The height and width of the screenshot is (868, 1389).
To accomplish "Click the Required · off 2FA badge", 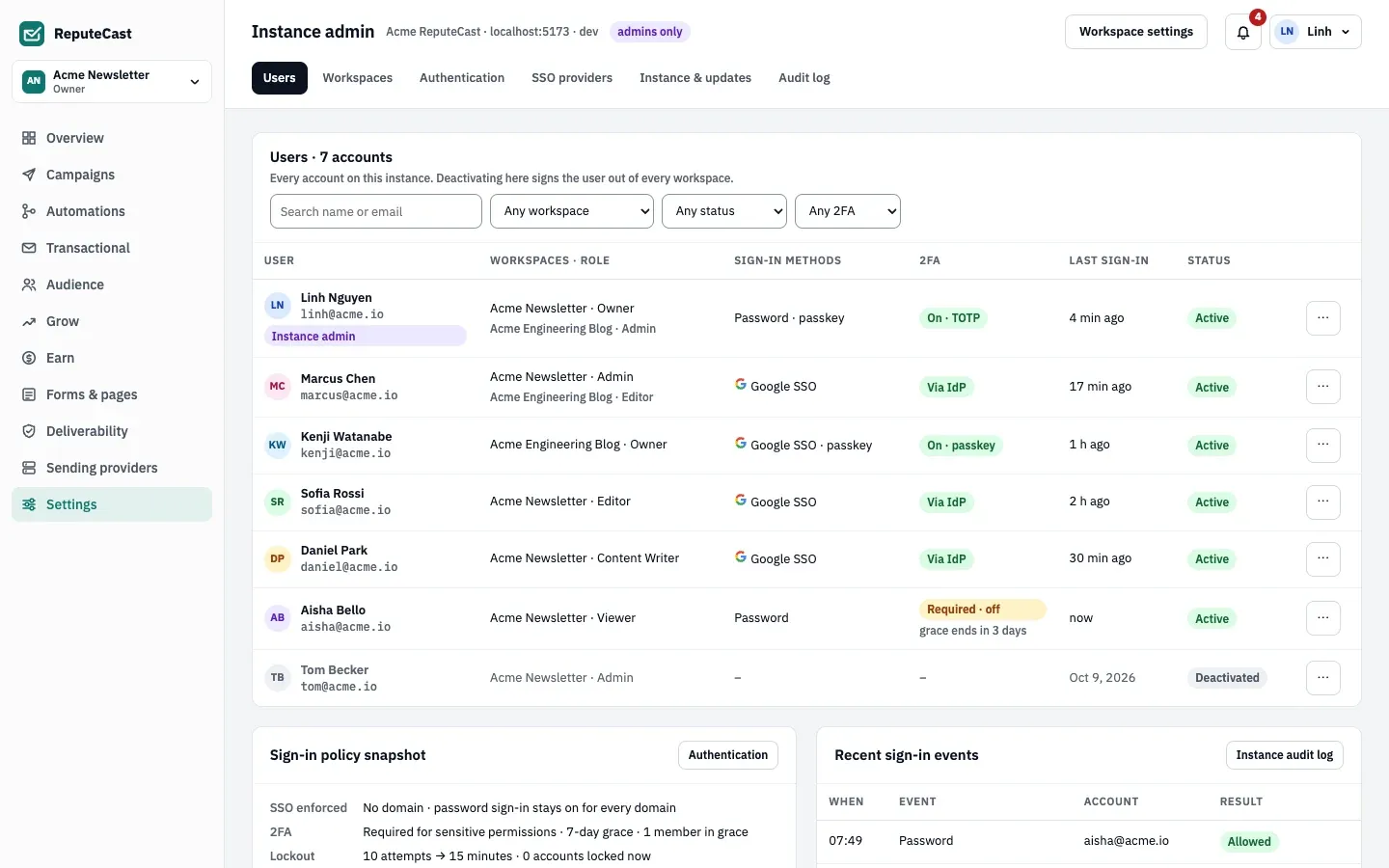I will 983,610.
